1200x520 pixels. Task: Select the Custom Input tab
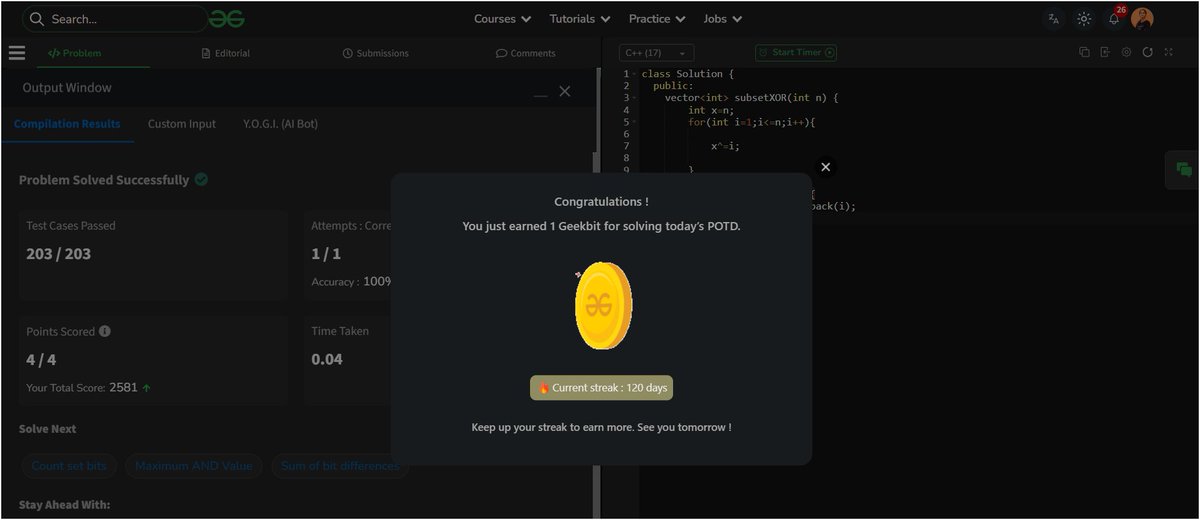182,124
